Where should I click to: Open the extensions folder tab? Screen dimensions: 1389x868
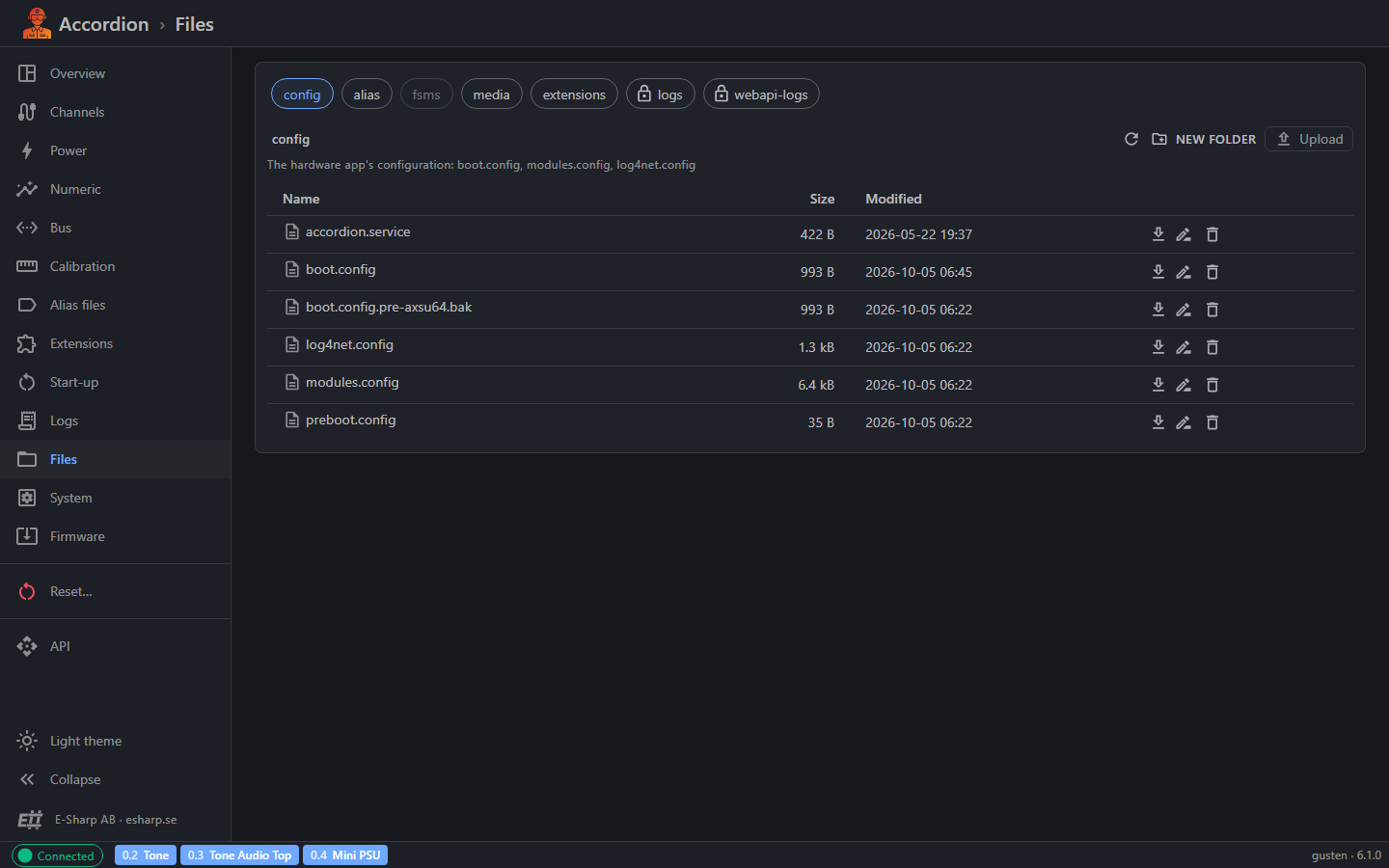[x=574, y=95]
